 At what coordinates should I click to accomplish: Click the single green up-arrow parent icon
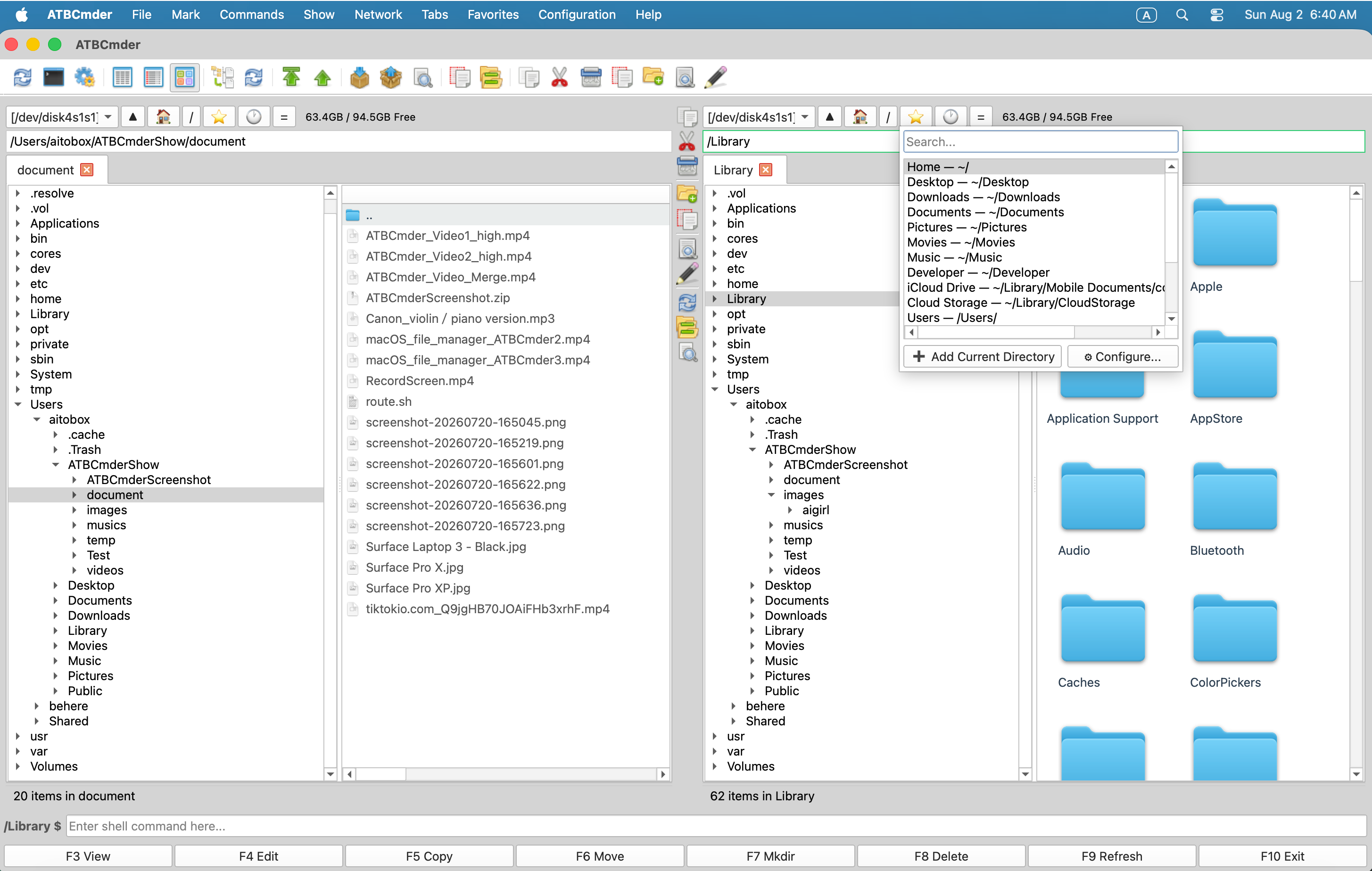click(x=322, y=77)
